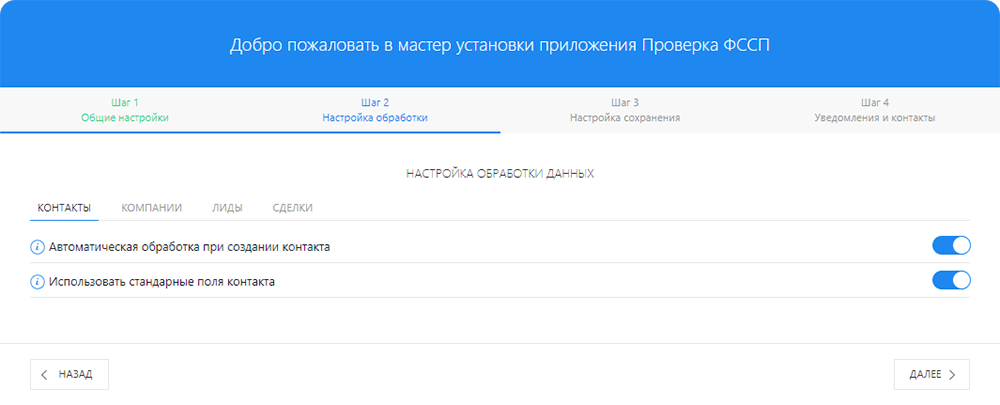Click right chevron arrow in Далее button
This screenshot has width=1000, height=405.
tap(953, 374)
